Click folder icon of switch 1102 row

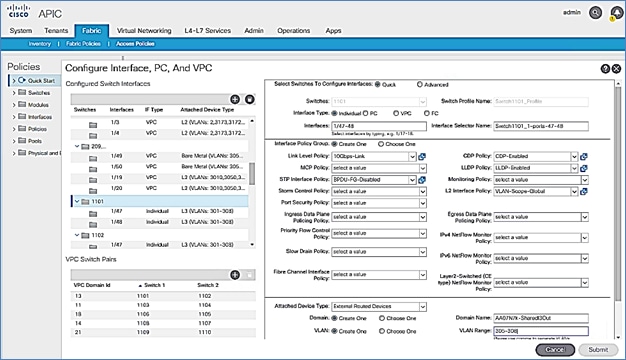[x=85, y=235]
